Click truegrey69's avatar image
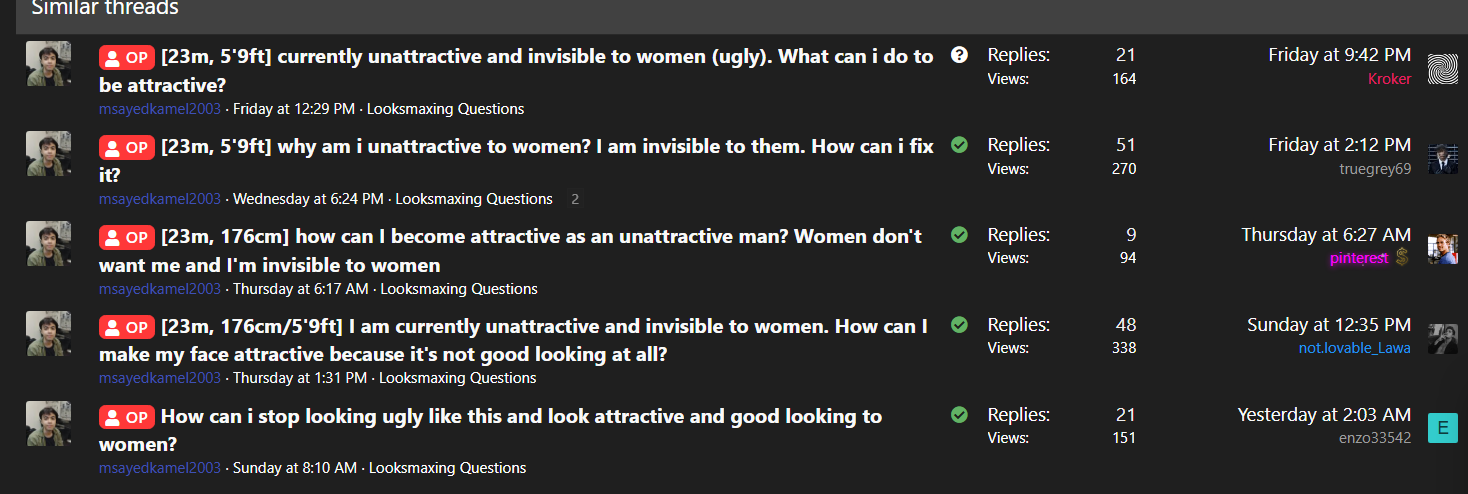The height and width of the screenshot is (494, 1468). (1443, 158)
